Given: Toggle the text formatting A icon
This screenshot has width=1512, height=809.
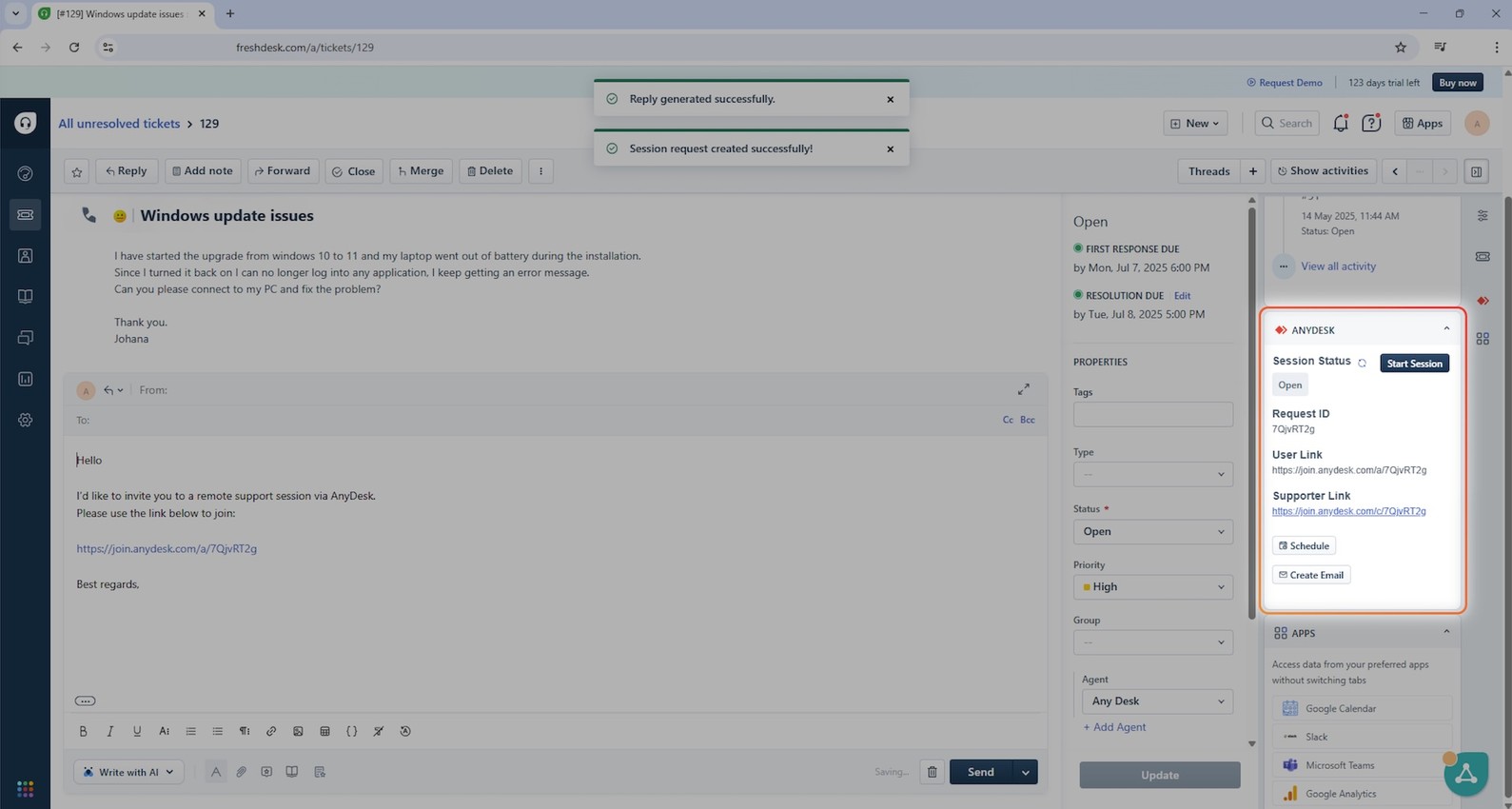Looking at the screenshot, I should click(x=216, y=772).
